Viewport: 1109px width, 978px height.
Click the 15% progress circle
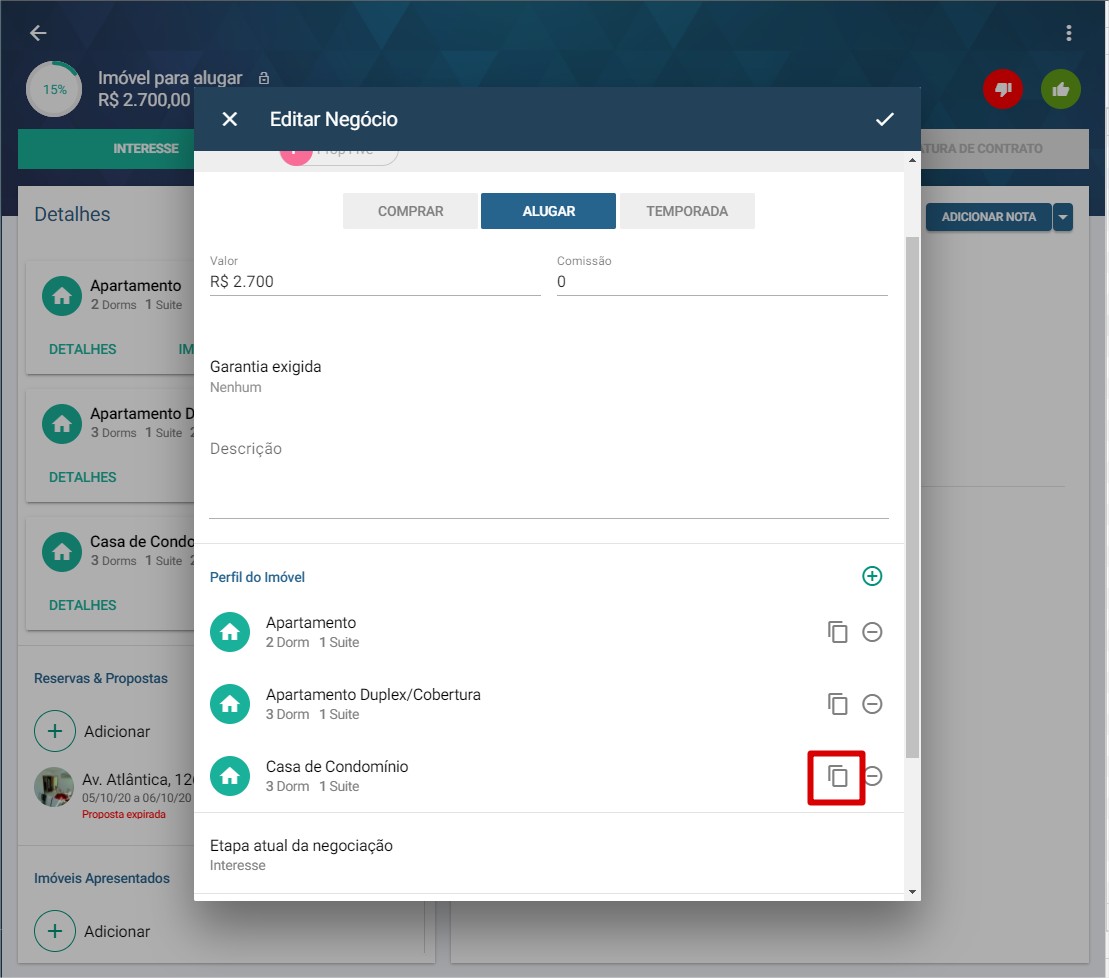coord(54,89)
